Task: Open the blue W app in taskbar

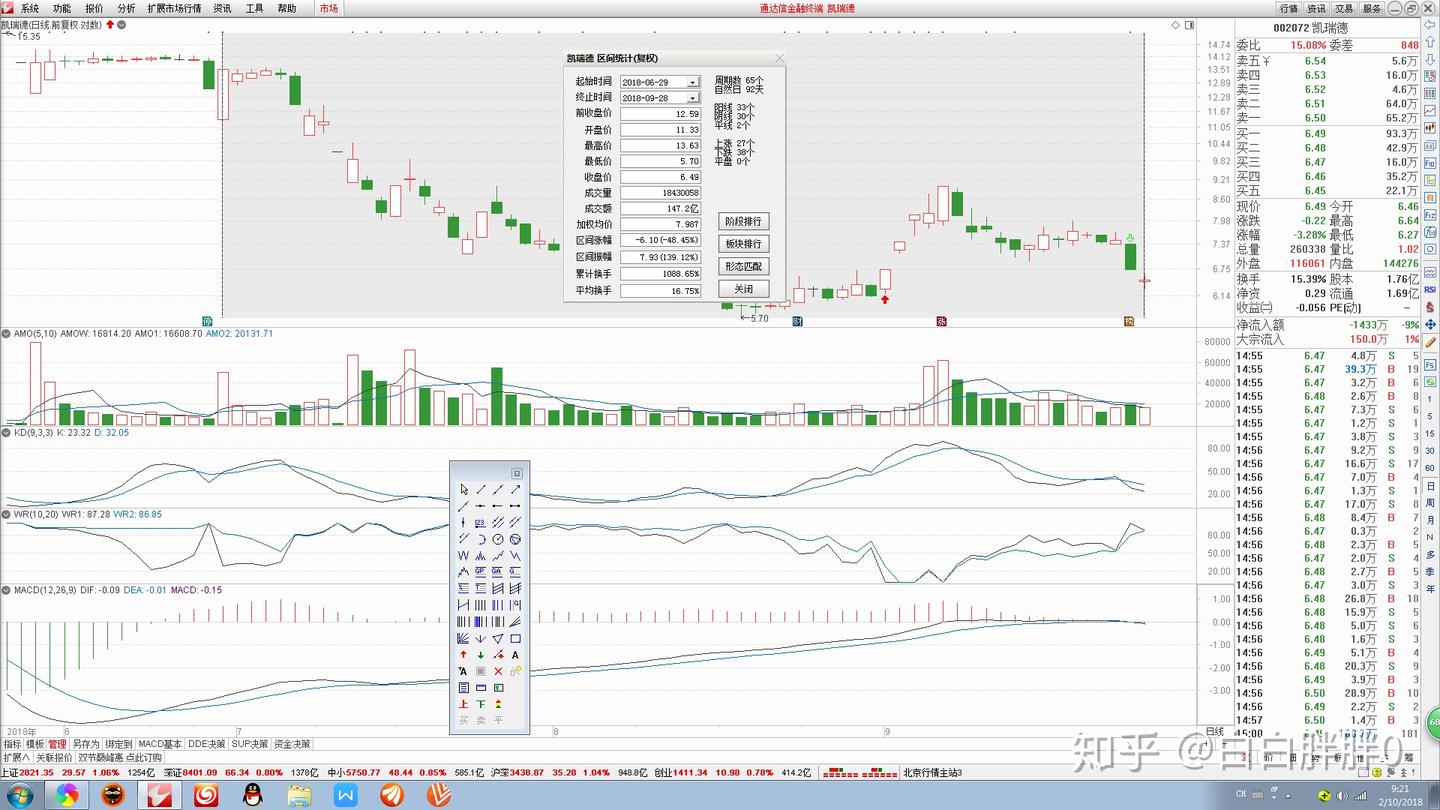Action: pos(346,796)
